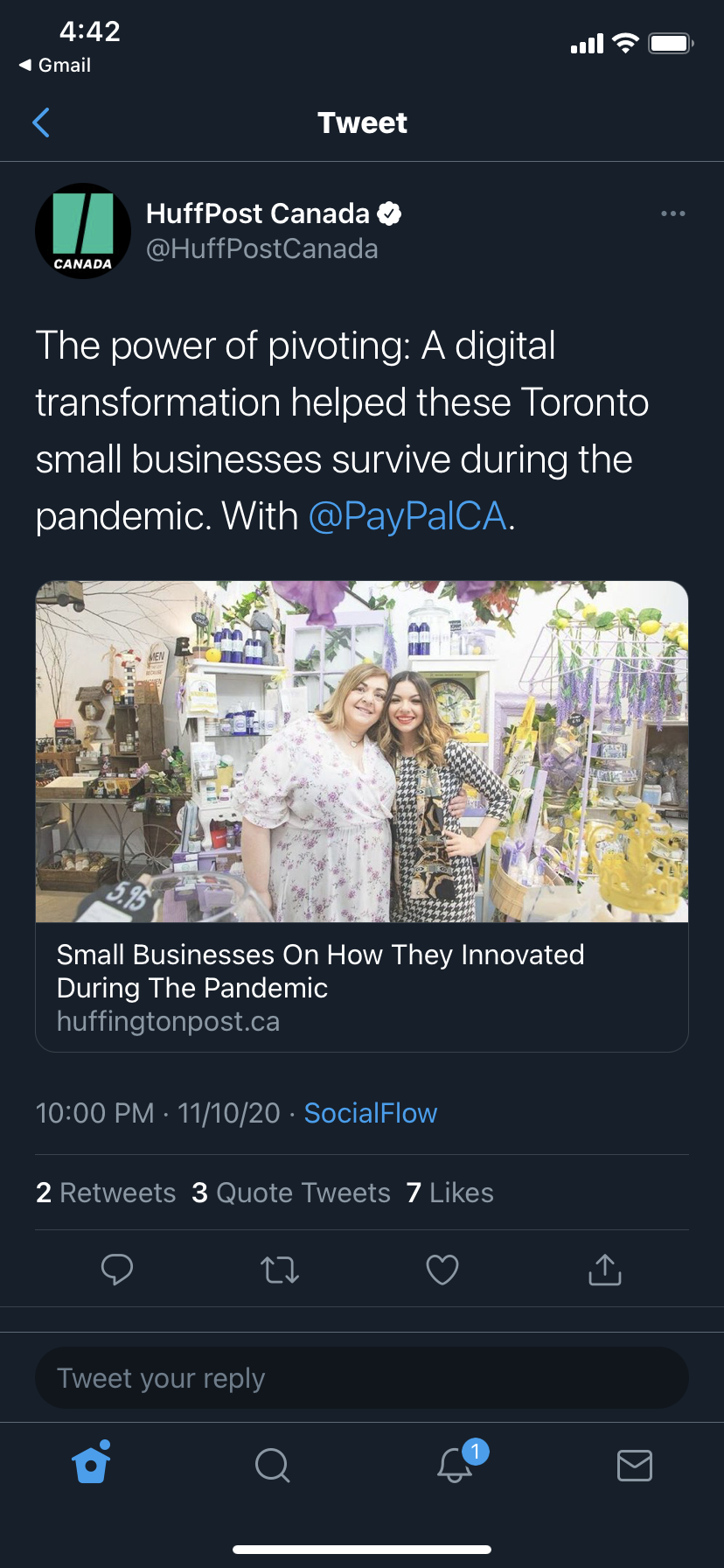Screen dimensions: 724x1568
Task: Tap the retweet arrows icon
Action: point(280,1269)
